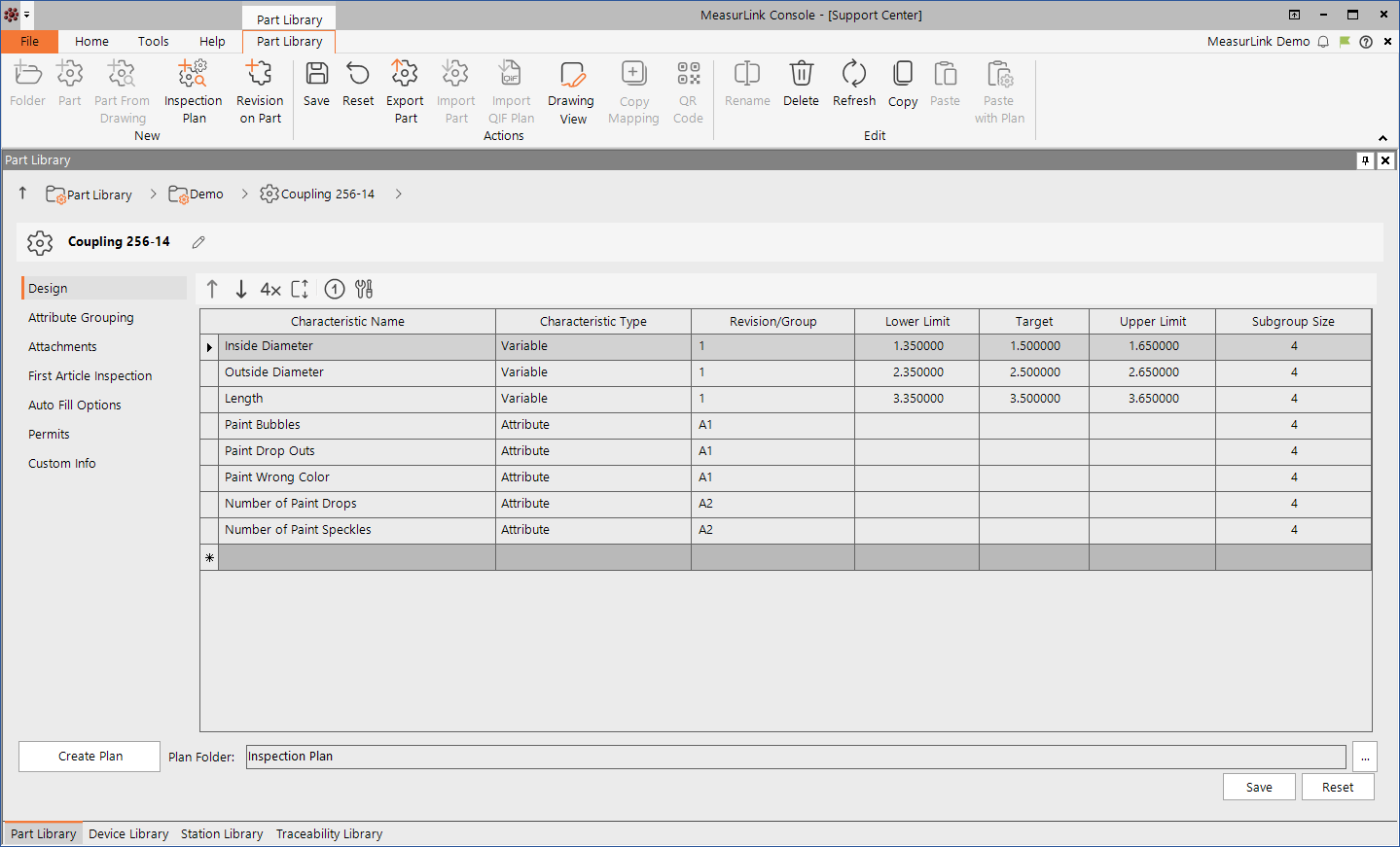
Task: Click the new row asterisk selector
Action: pyautogui.click(x=209, y=557)
